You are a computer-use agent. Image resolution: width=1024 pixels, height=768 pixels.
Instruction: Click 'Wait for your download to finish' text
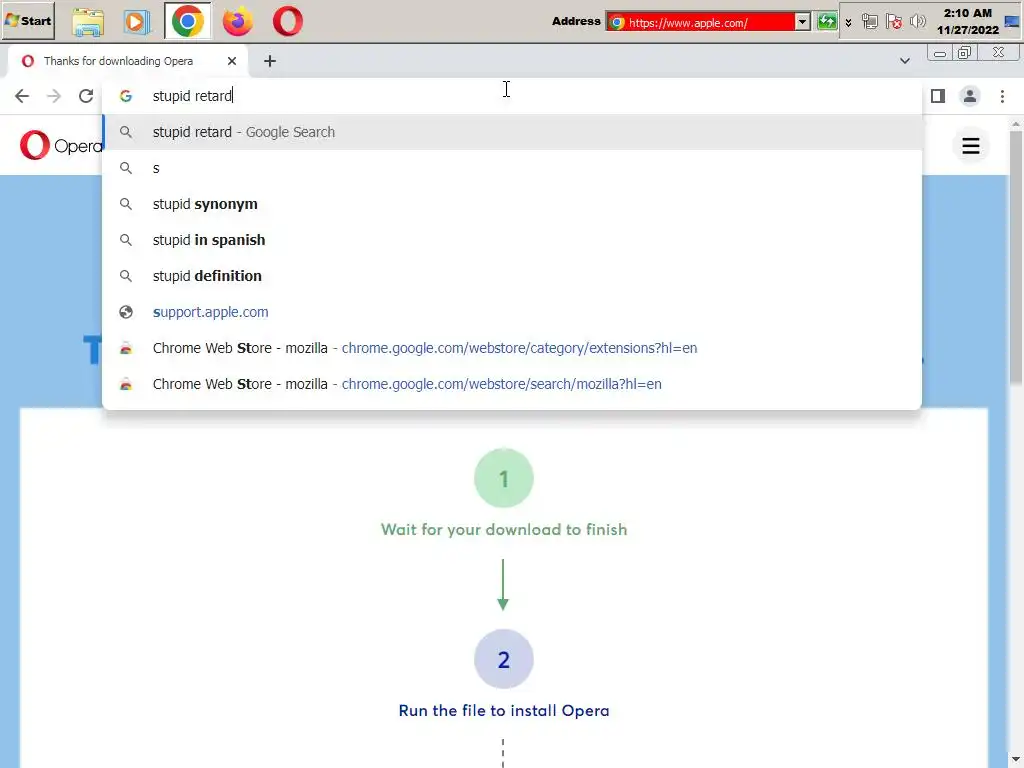tap(504, 529)
